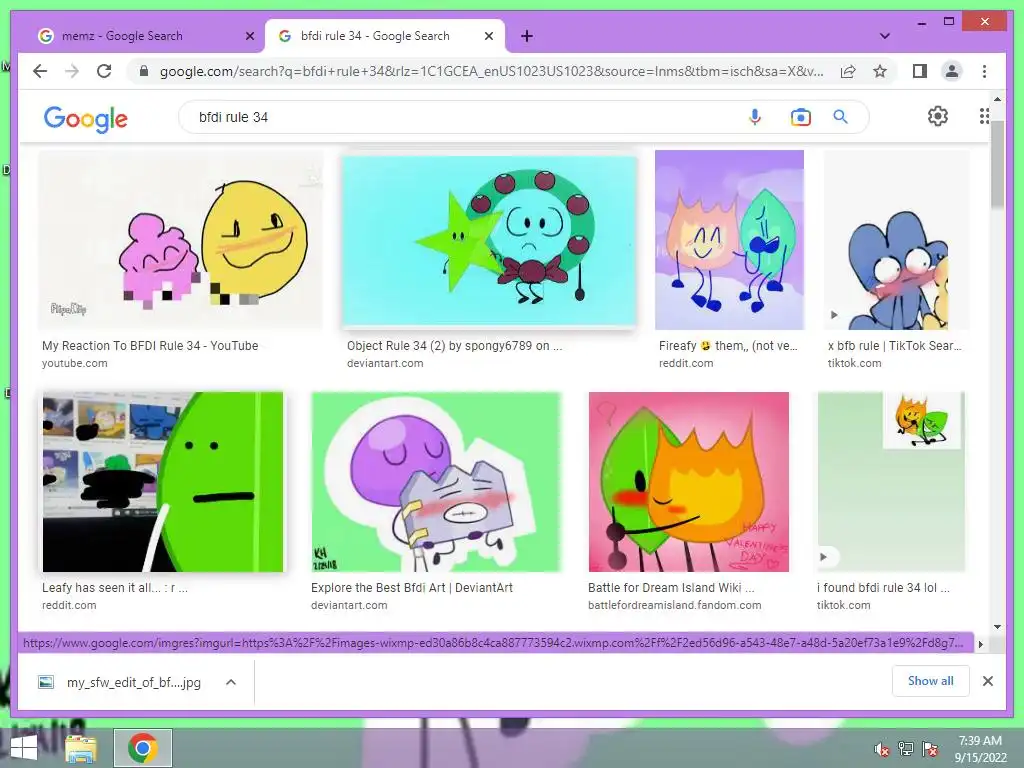Open the i found bfdi TikTok thumbnail

pos(891,482)
